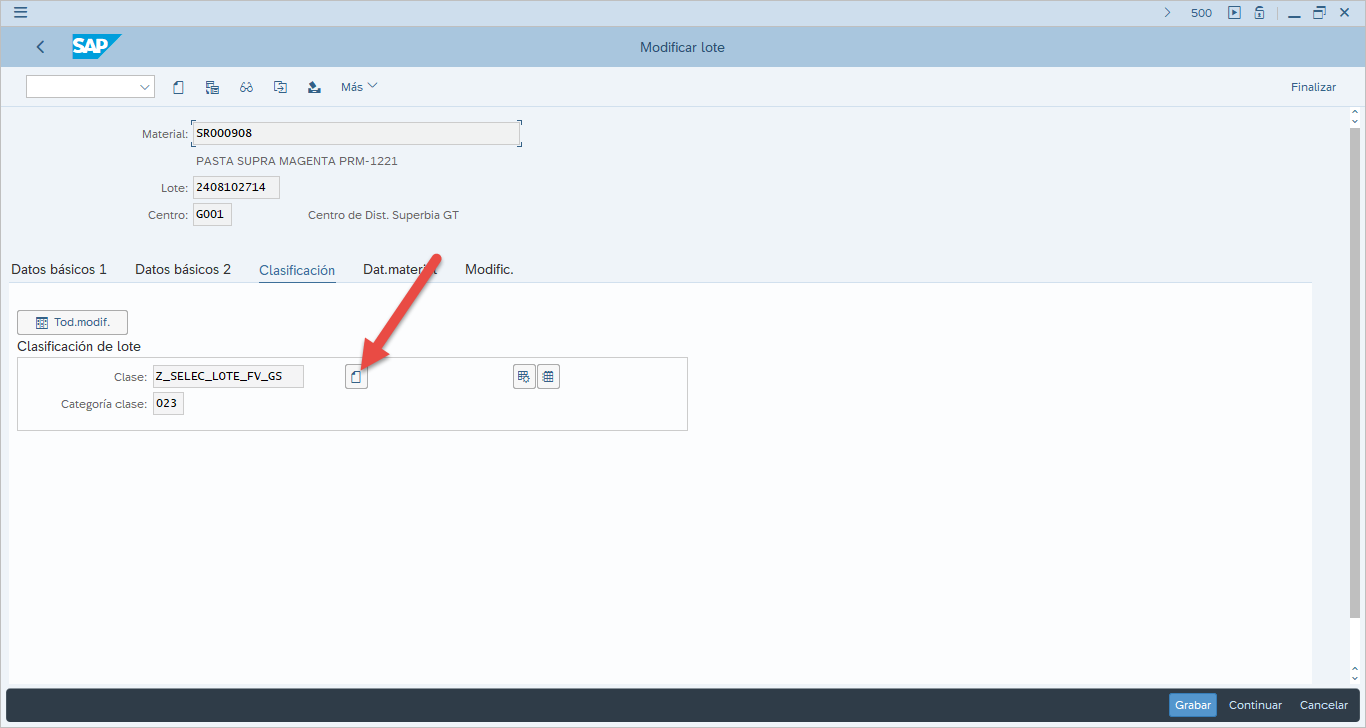The height and width of the screenshot is (728, 1366).
Task: Click the grid table icon in classification box
Action: (x=548, y=377)
